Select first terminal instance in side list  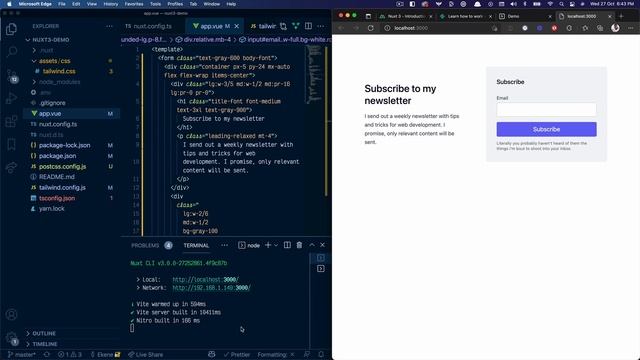321,258
